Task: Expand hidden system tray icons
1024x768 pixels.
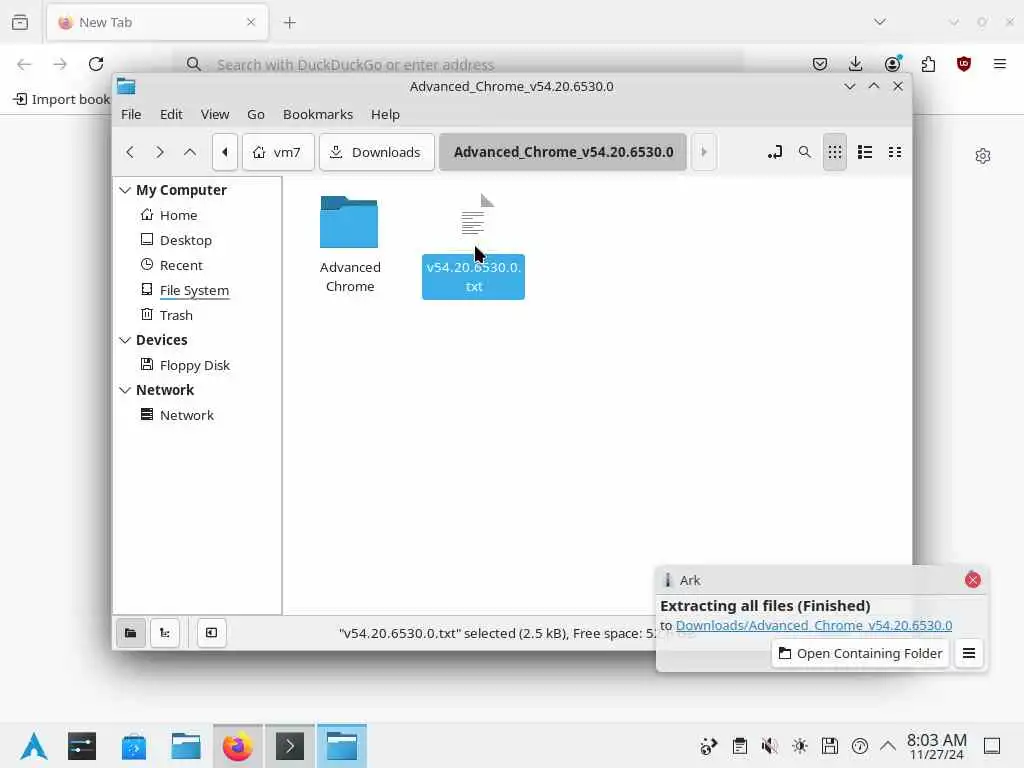Action: click(x=888, y=746)
